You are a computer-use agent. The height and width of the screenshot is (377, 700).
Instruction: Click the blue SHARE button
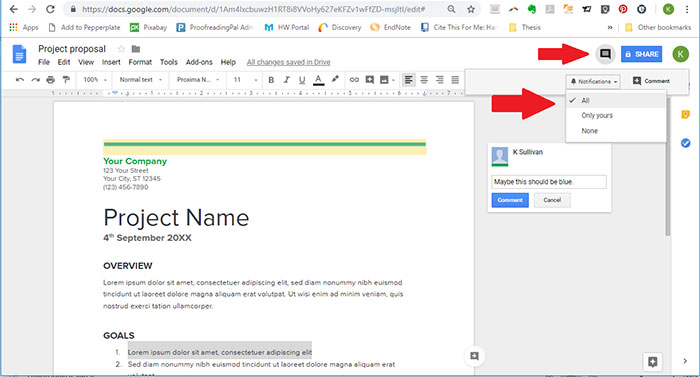click(x=642, y=54)
